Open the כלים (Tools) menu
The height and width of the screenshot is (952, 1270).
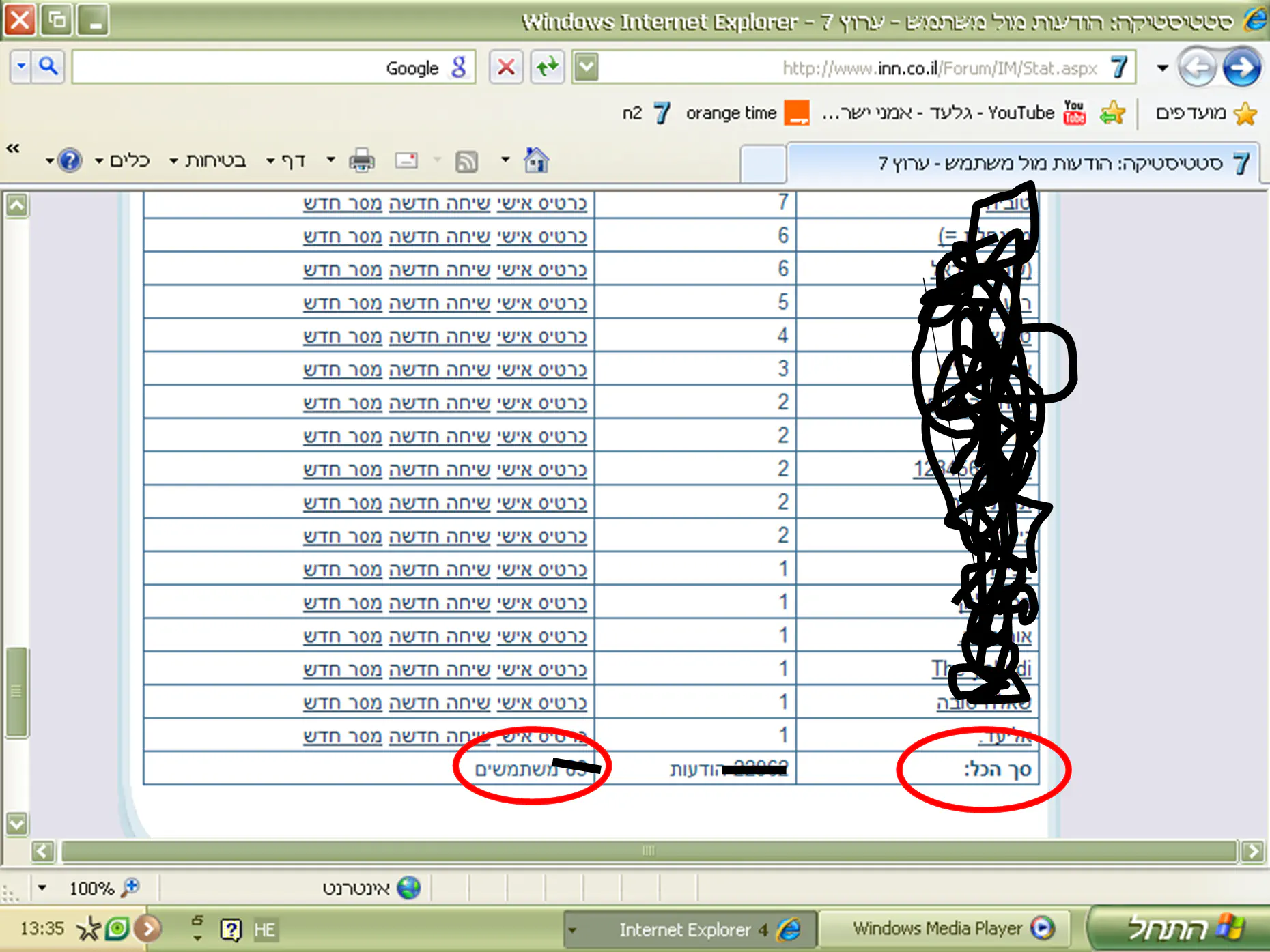(x=123, y=161)
